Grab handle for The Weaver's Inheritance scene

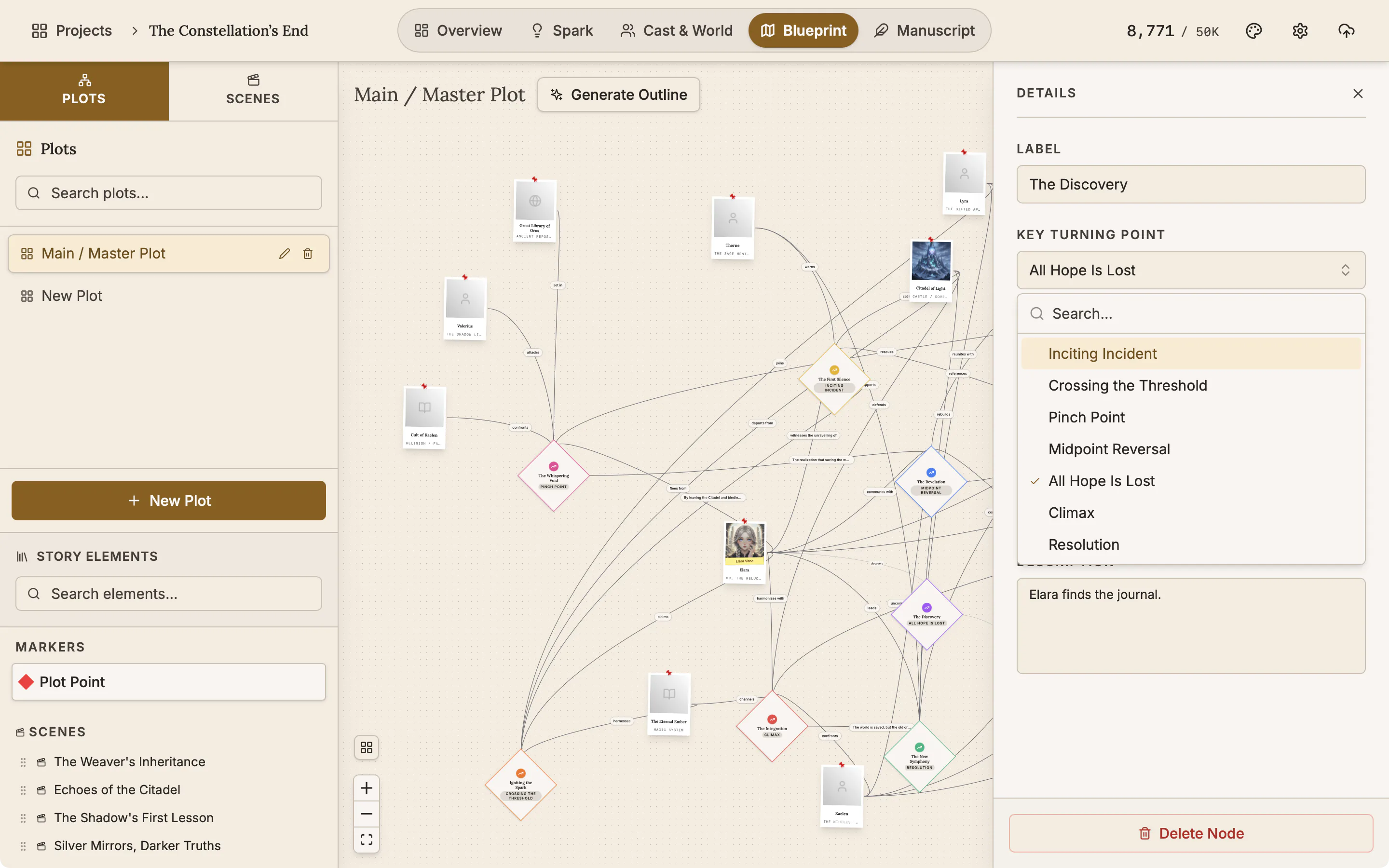point(23,762)
